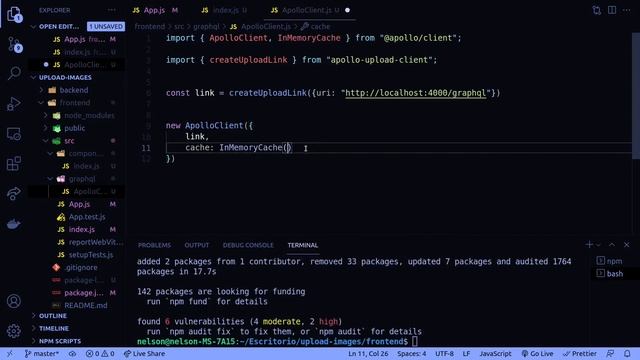Open the Output panel tab
The width and height of the screenshot is (640, 360).
(x=196, y=245)
